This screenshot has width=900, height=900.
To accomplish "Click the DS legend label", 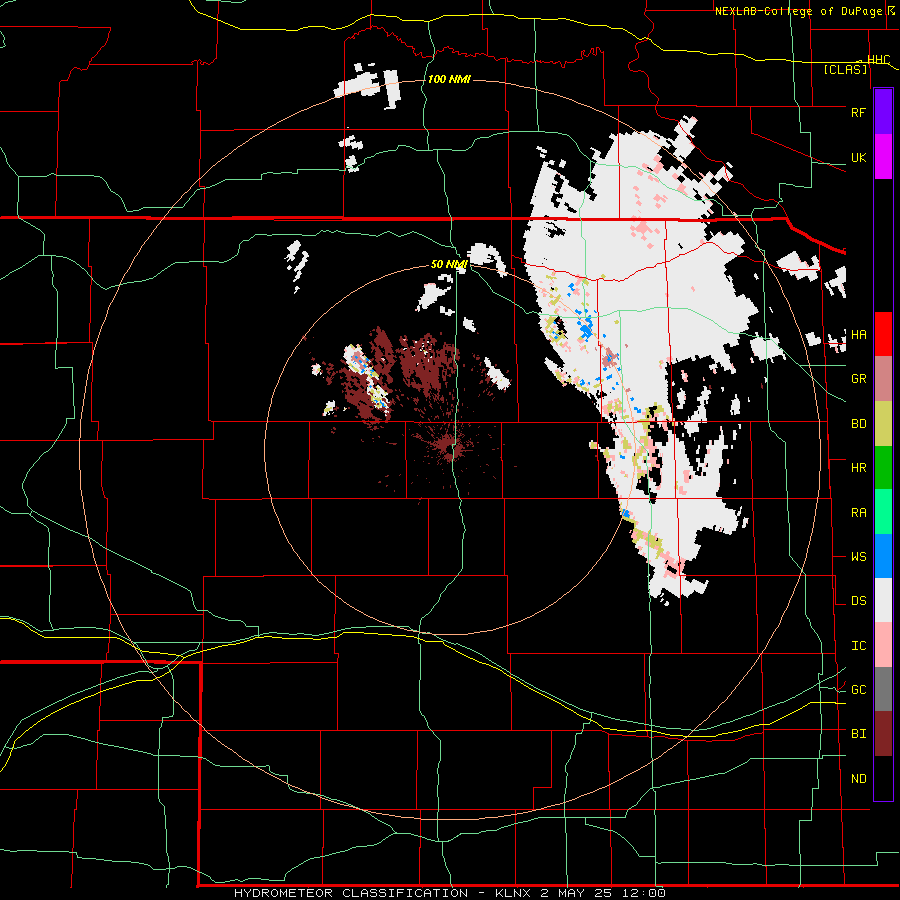I will point(858,601).
